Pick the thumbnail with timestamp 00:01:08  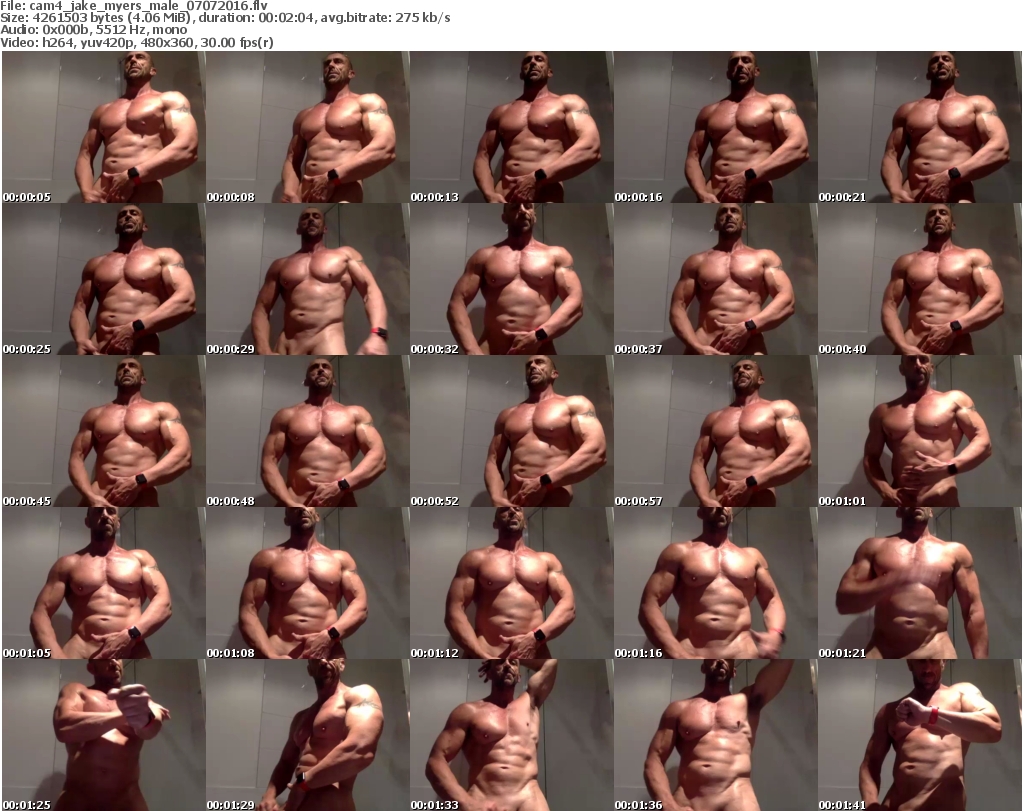308,583
